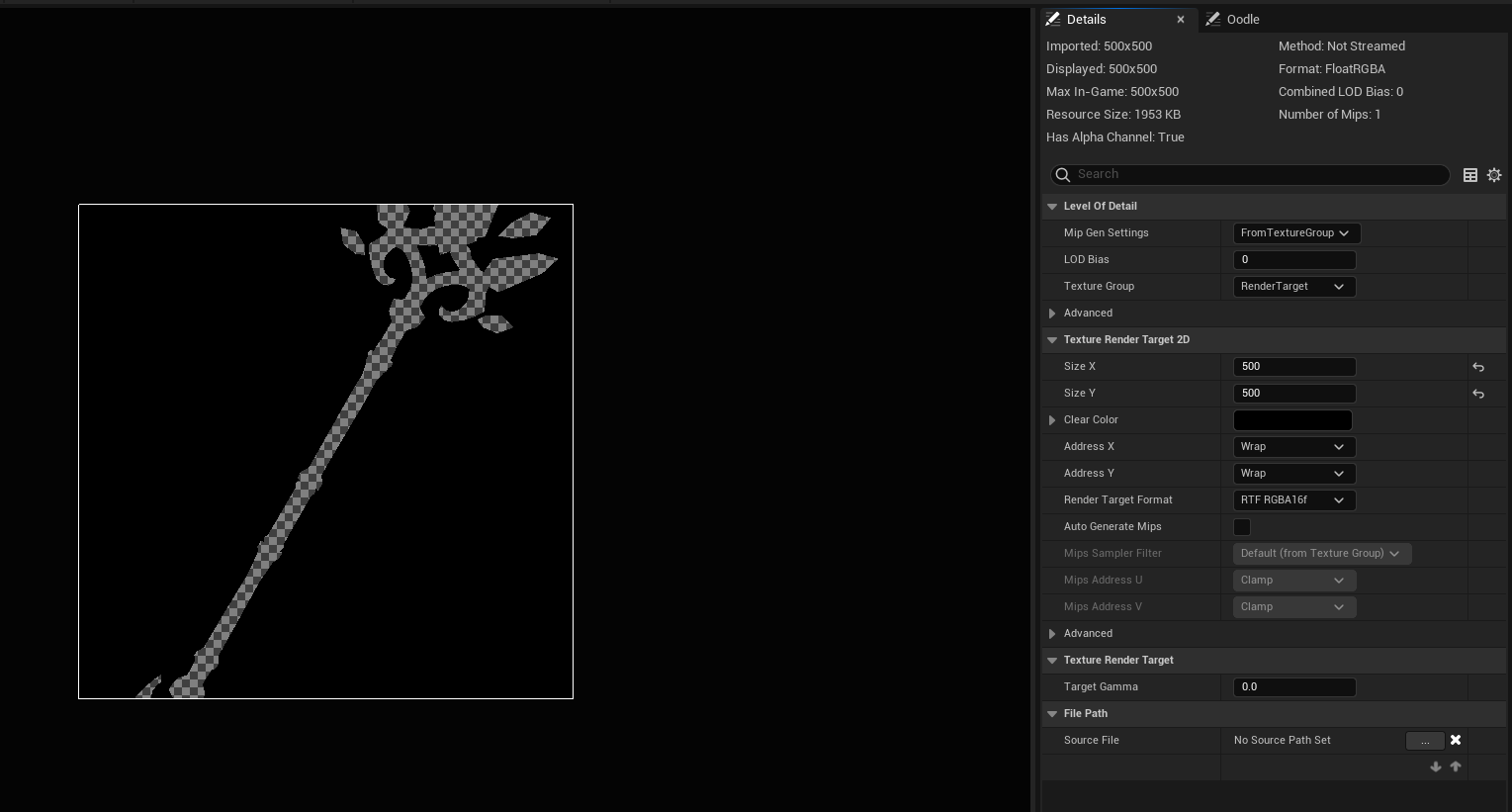
Task: Click the Target Gamma value field
Action: [x=1294, y=687]
